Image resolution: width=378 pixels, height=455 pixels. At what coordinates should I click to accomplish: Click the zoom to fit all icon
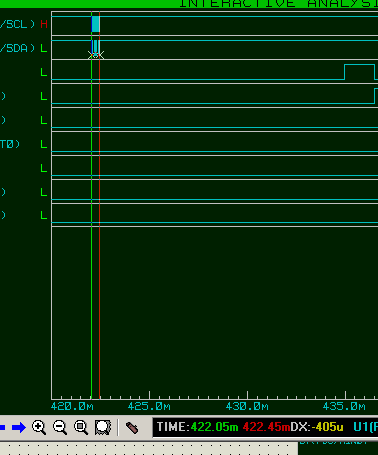(x=81, y=427)
